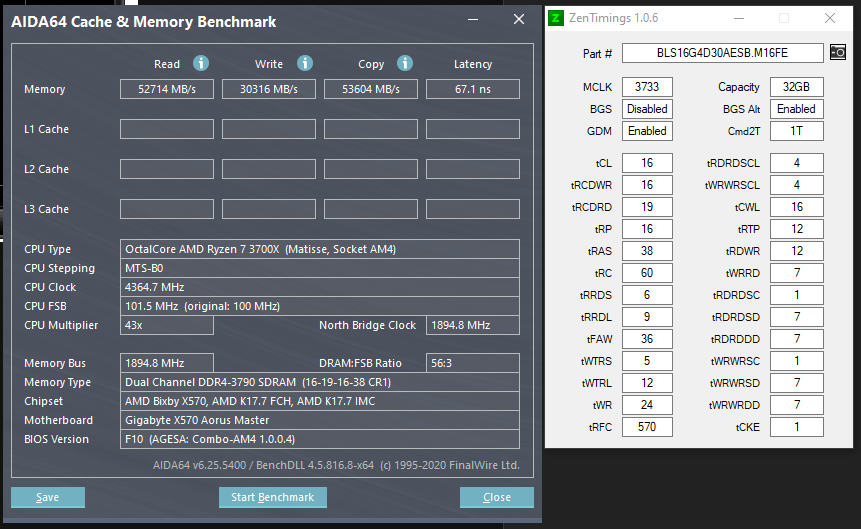This screenshot has height=529, width=861.
Task: Minimize the AIDA64 benchmark window
Action: tap(473, 19)
